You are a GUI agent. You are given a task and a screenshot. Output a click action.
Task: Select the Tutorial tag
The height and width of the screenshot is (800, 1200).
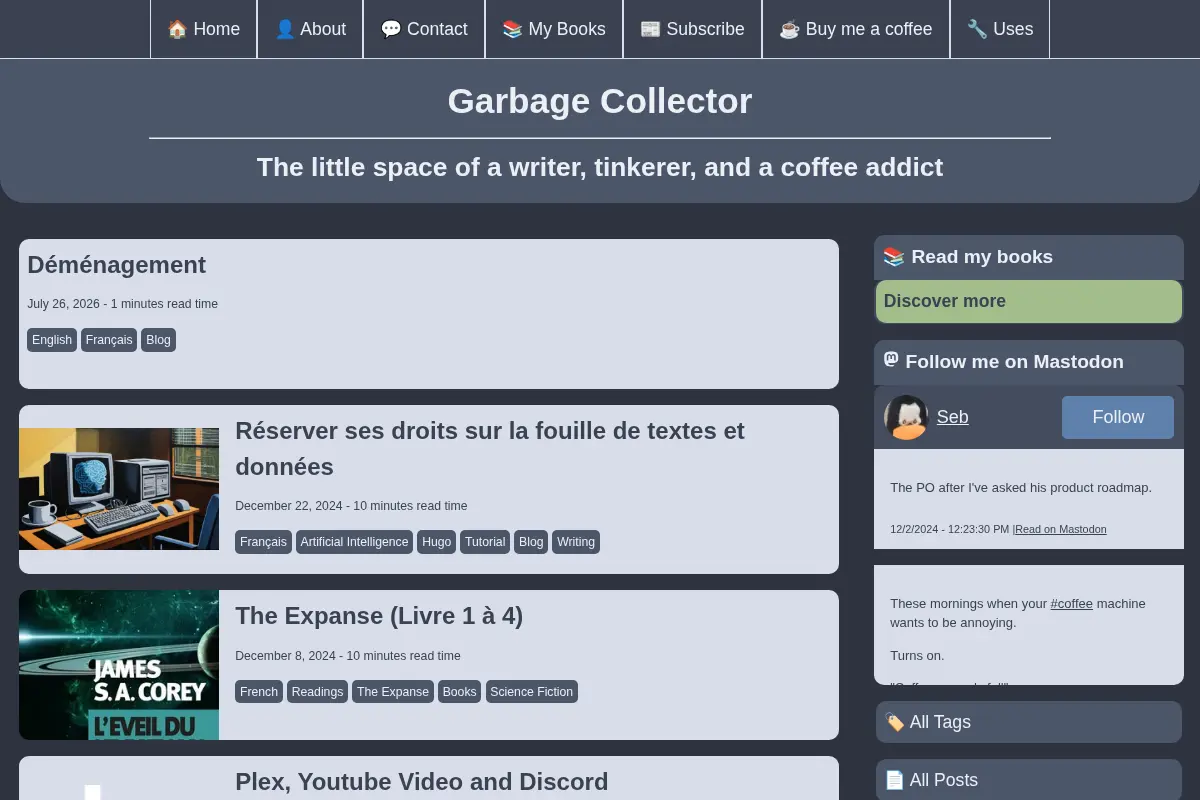point(485,542)
